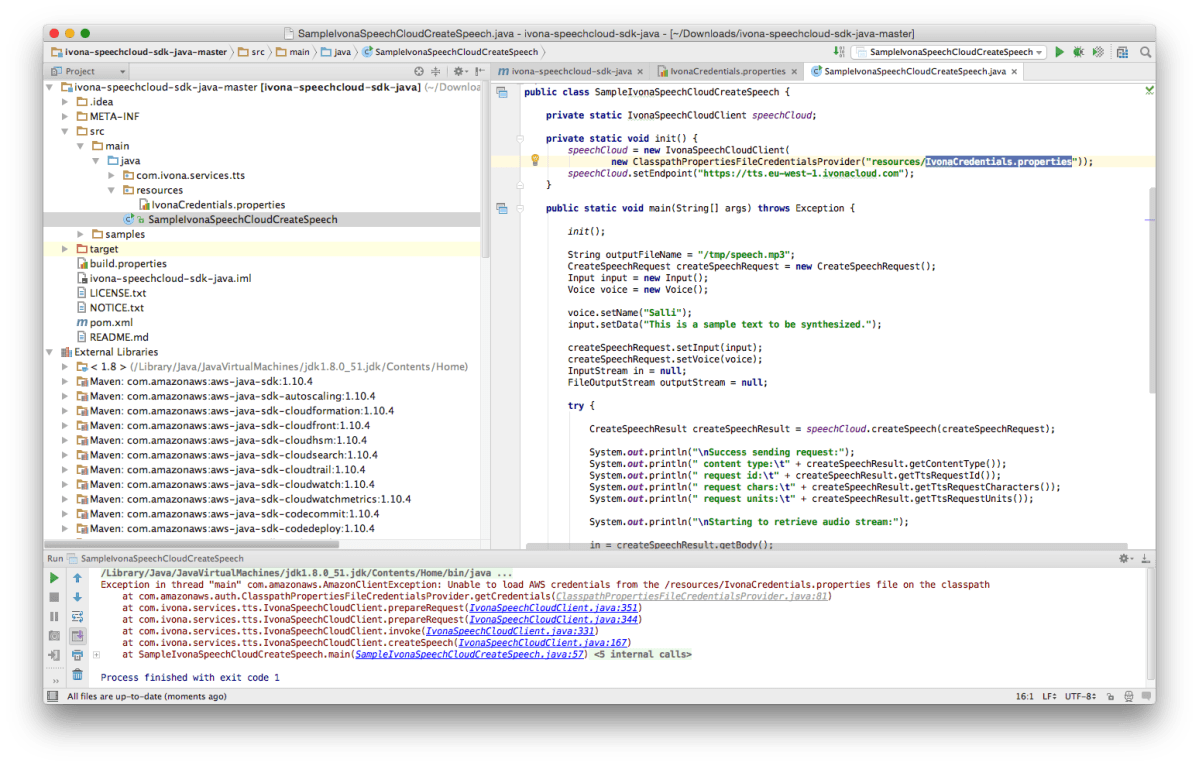Toggle fold on init method
Image resolution: width=1199 pixels, height=766 pixels.
point(520,138)
